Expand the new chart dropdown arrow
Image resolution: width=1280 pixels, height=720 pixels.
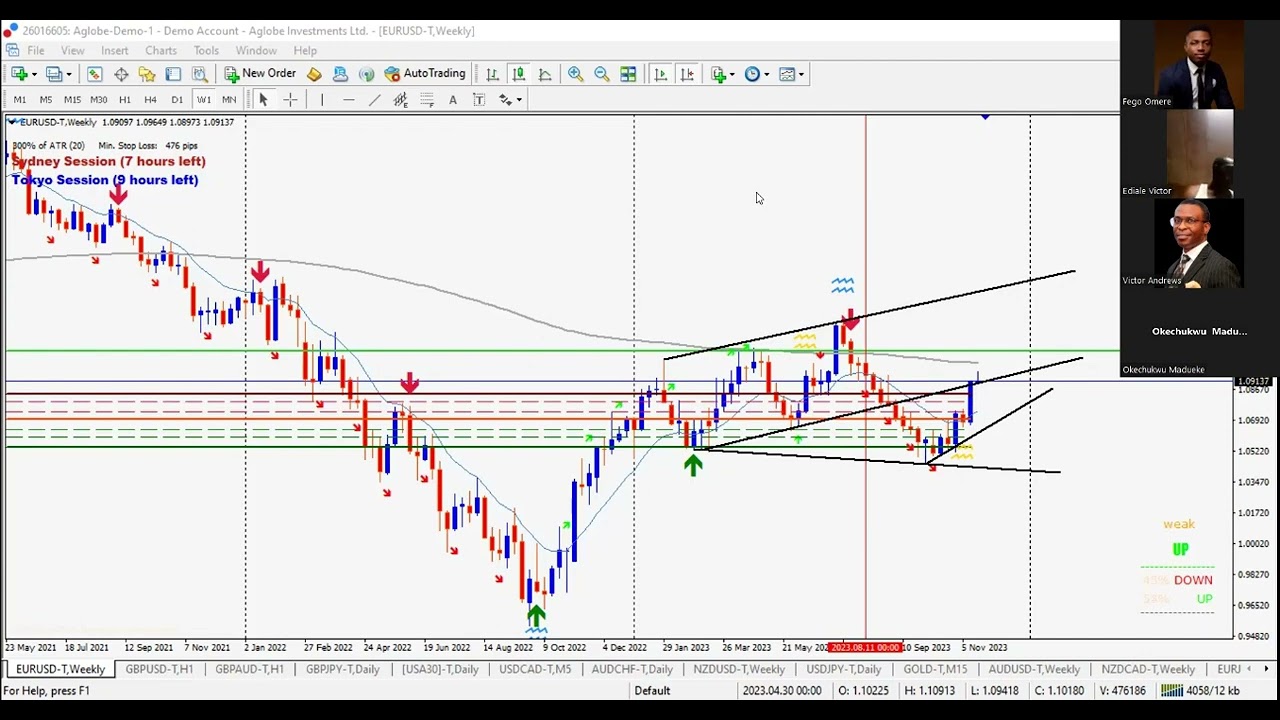point(34,74)
